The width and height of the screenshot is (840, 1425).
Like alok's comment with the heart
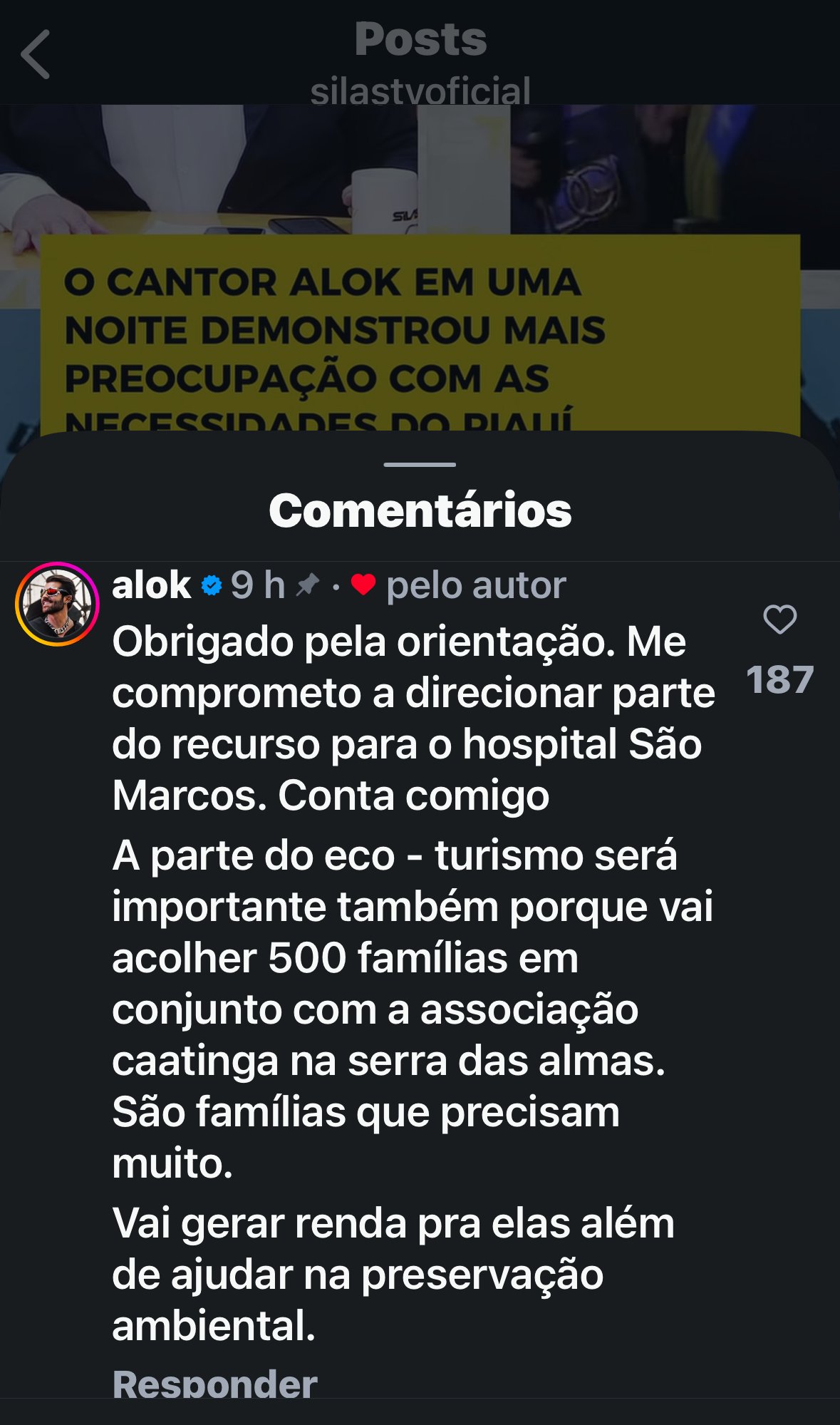[779, 619]
